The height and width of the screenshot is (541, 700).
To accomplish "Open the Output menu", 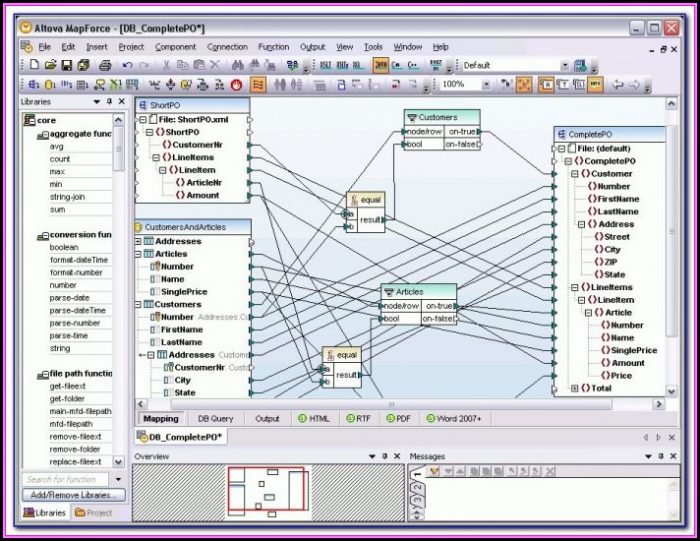I will [312, 47].
